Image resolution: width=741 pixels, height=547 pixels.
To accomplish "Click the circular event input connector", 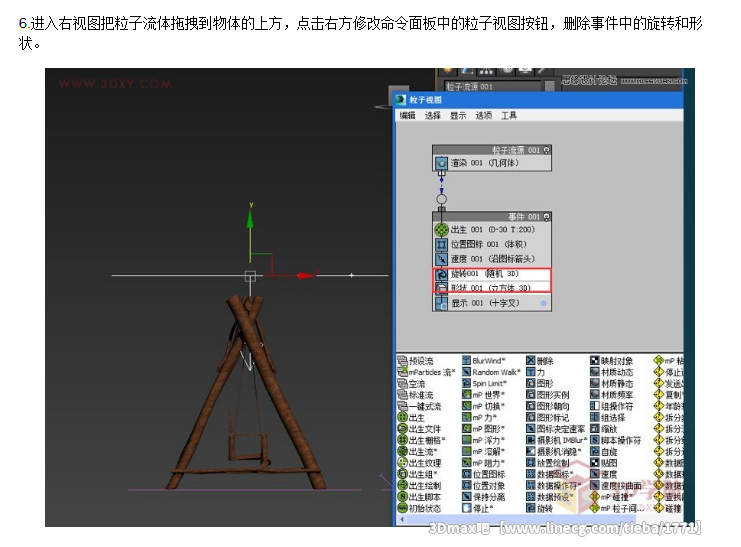I will 441,199.
